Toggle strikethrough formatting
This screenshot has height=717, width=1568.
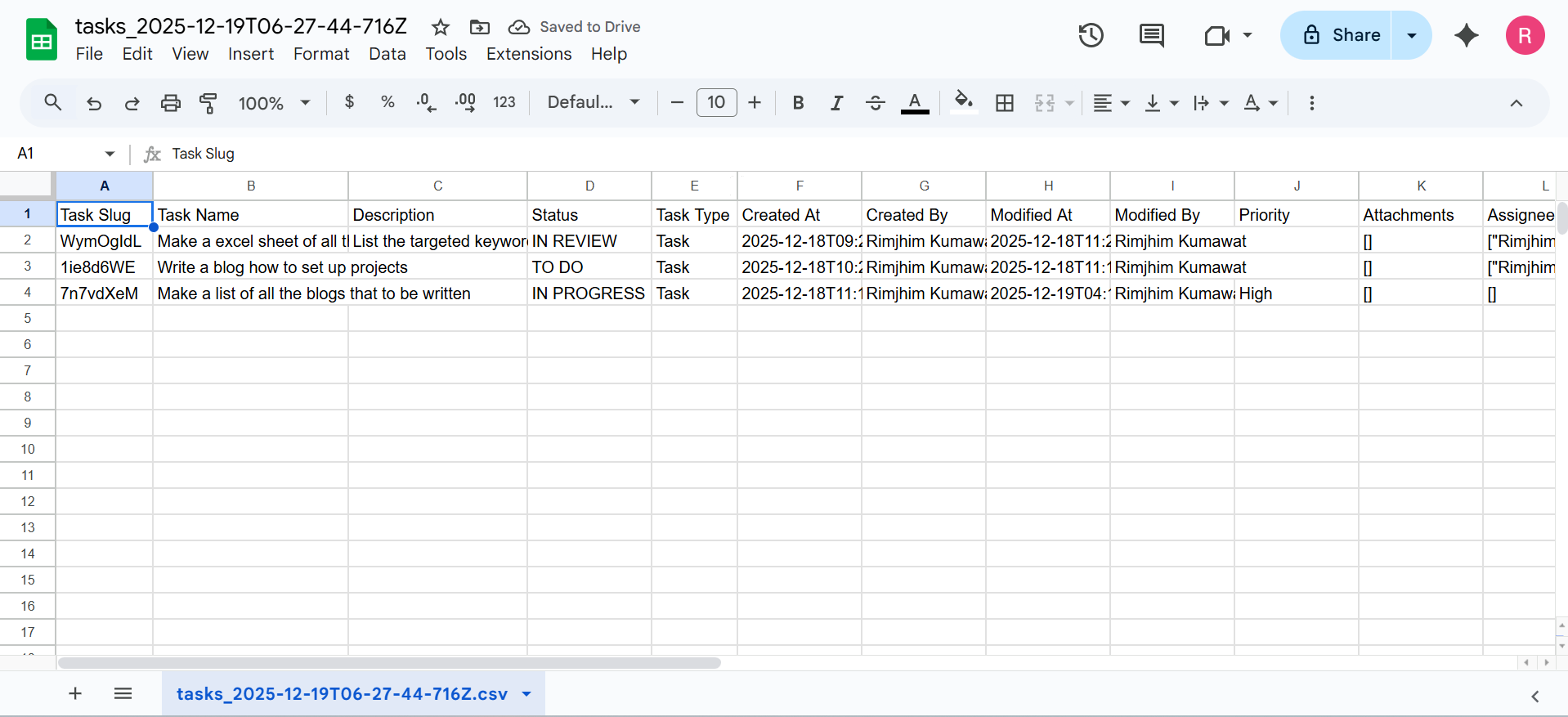(875, 102)
